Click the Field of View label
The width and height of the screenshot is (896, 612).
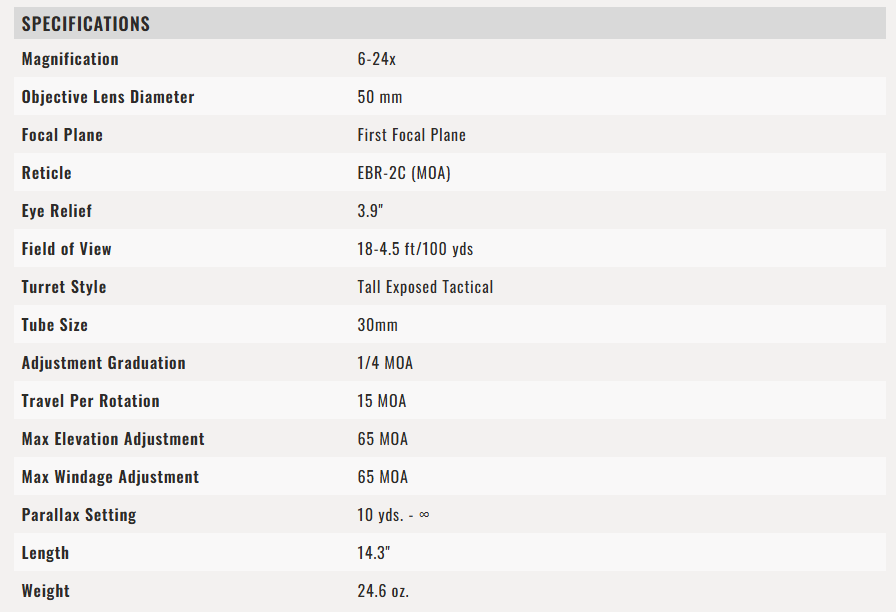point(67,249)
